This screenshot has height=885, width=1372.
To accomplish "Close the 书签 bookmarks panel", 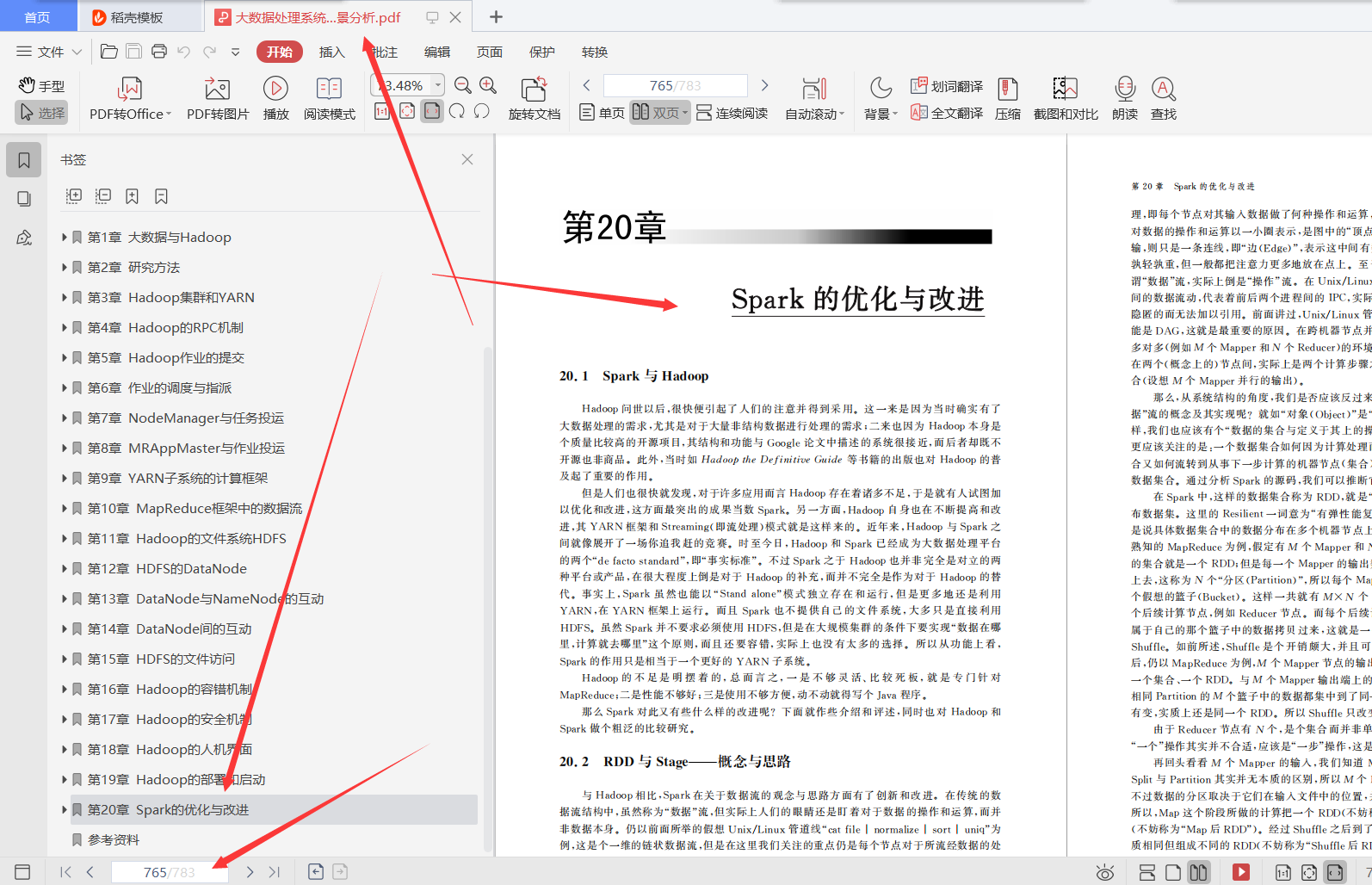I will tap(467, 159).
